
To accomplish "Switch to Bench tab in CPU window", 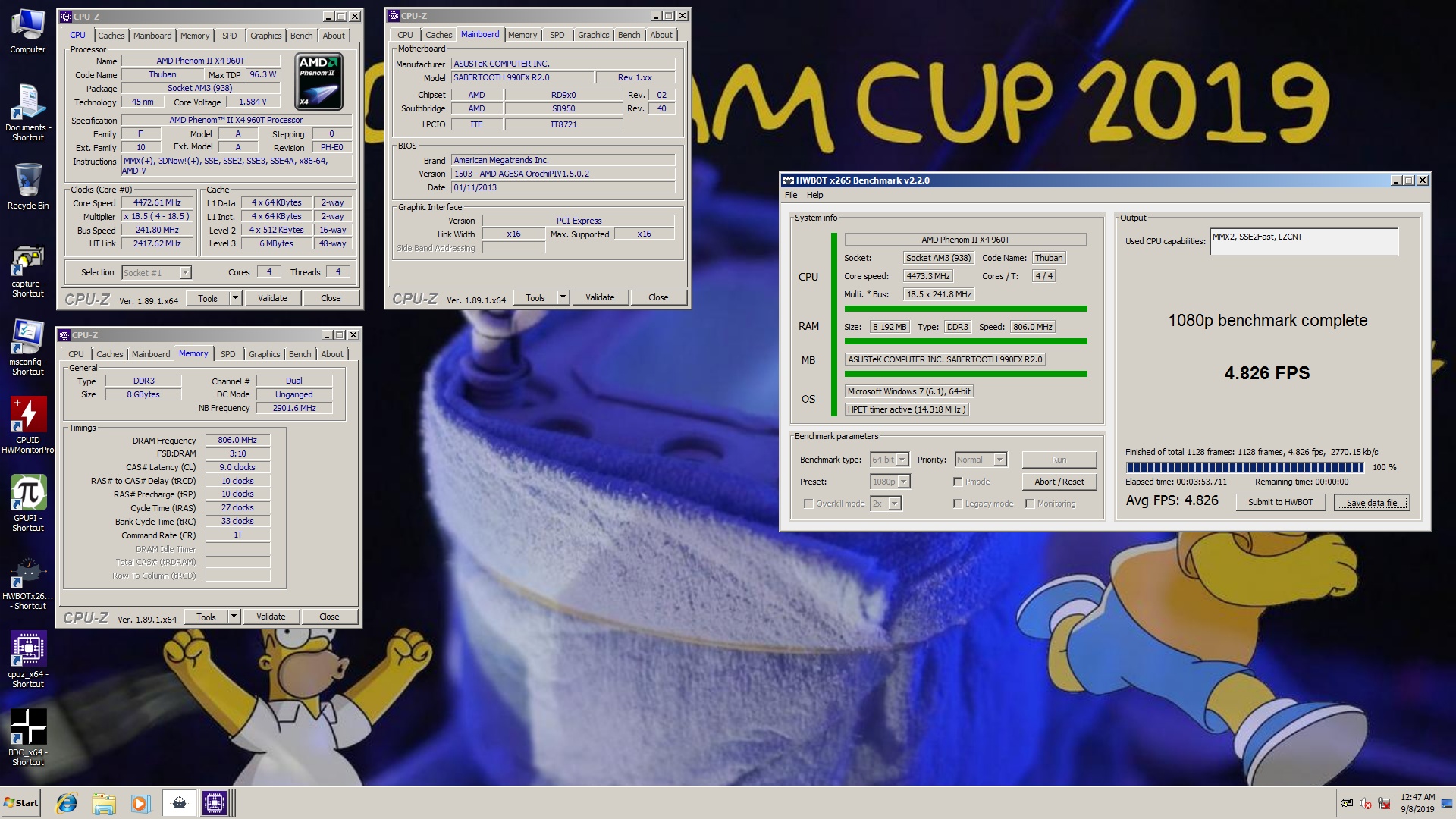I will point(301,36).
